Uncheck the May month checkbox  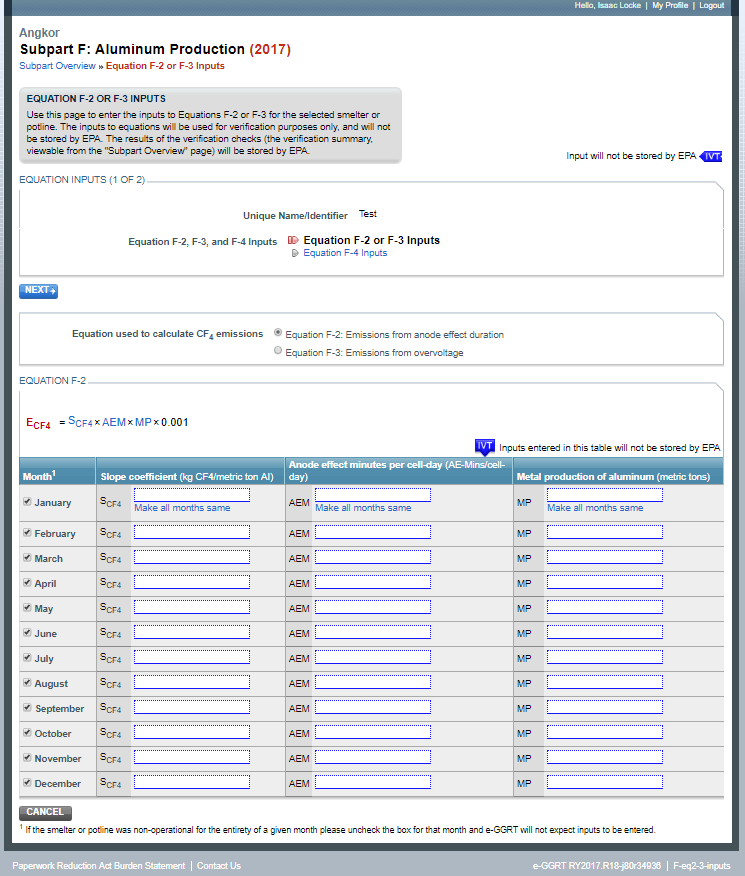pyautogui.click(x=27, y=607)
